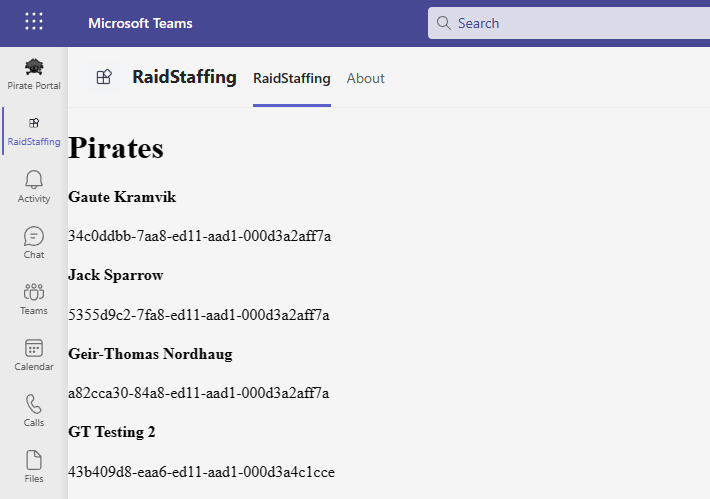Select RaidStaffing app in left rail
The image size is (710, 499).
coord(34,131)
